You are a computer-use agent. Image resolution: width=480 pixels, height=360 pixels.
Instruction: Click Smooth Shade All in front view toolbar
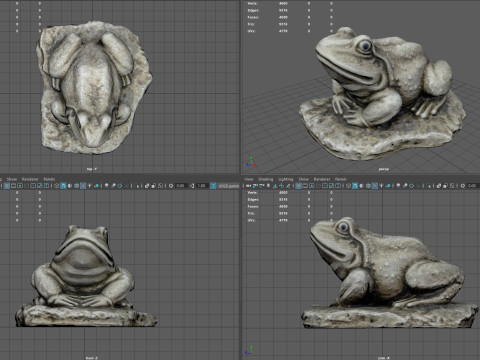(x=63, y=186)
